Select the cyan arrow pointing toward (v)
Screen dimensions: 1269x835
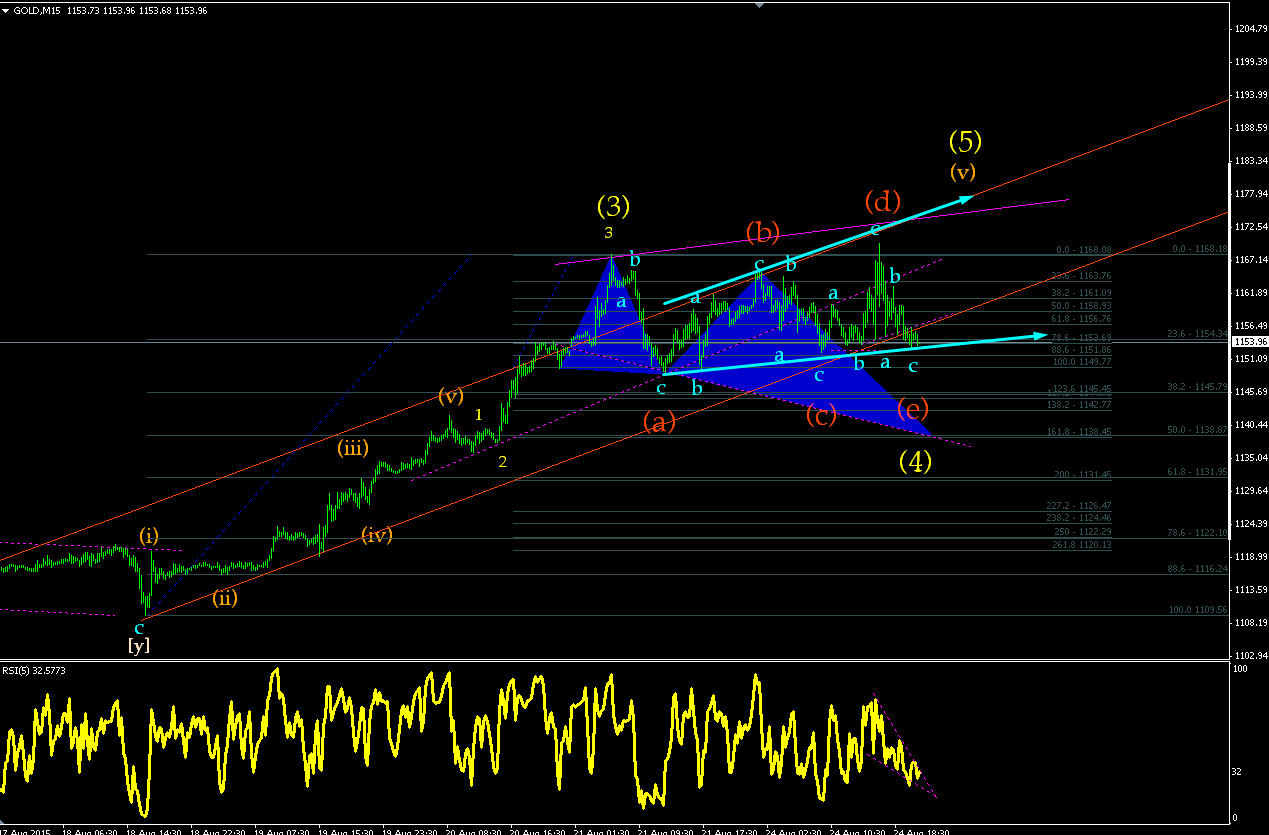tap(818, 251)
